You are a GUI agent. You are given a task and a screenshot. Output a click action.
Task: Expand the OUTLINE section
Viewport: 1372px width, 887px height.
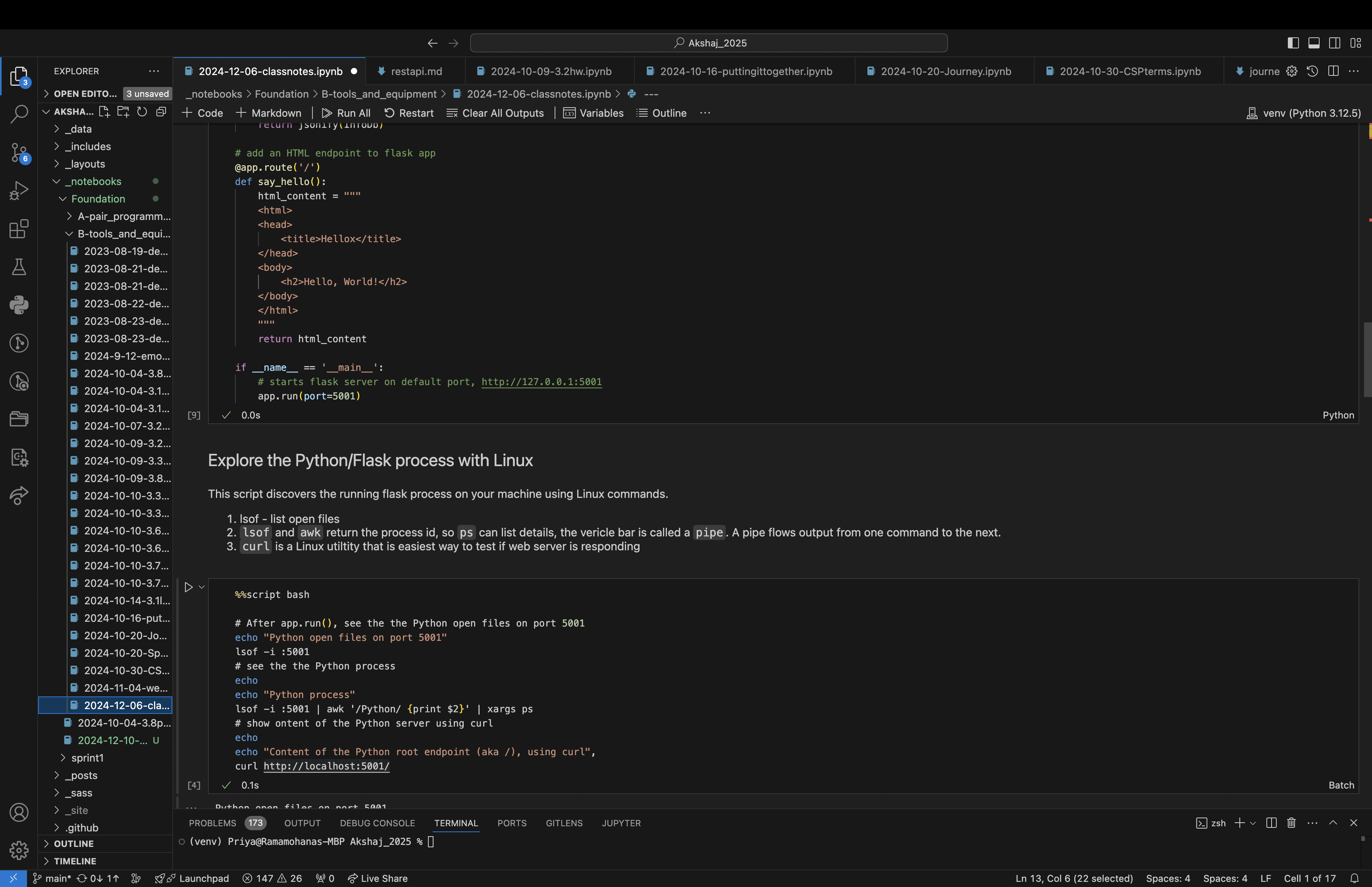pyautogui.click(x=106, y=843)
